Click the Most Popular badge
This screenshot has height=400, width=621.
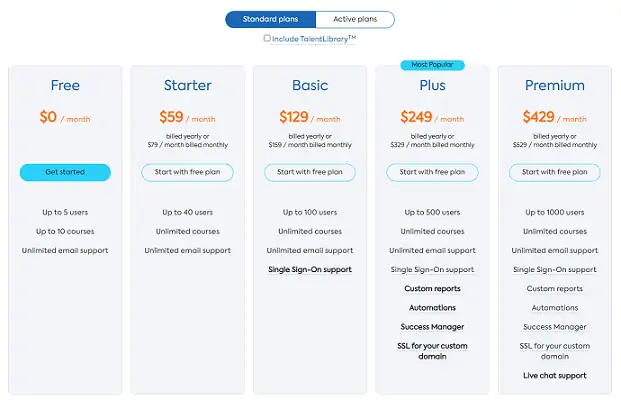coord(432,65)
